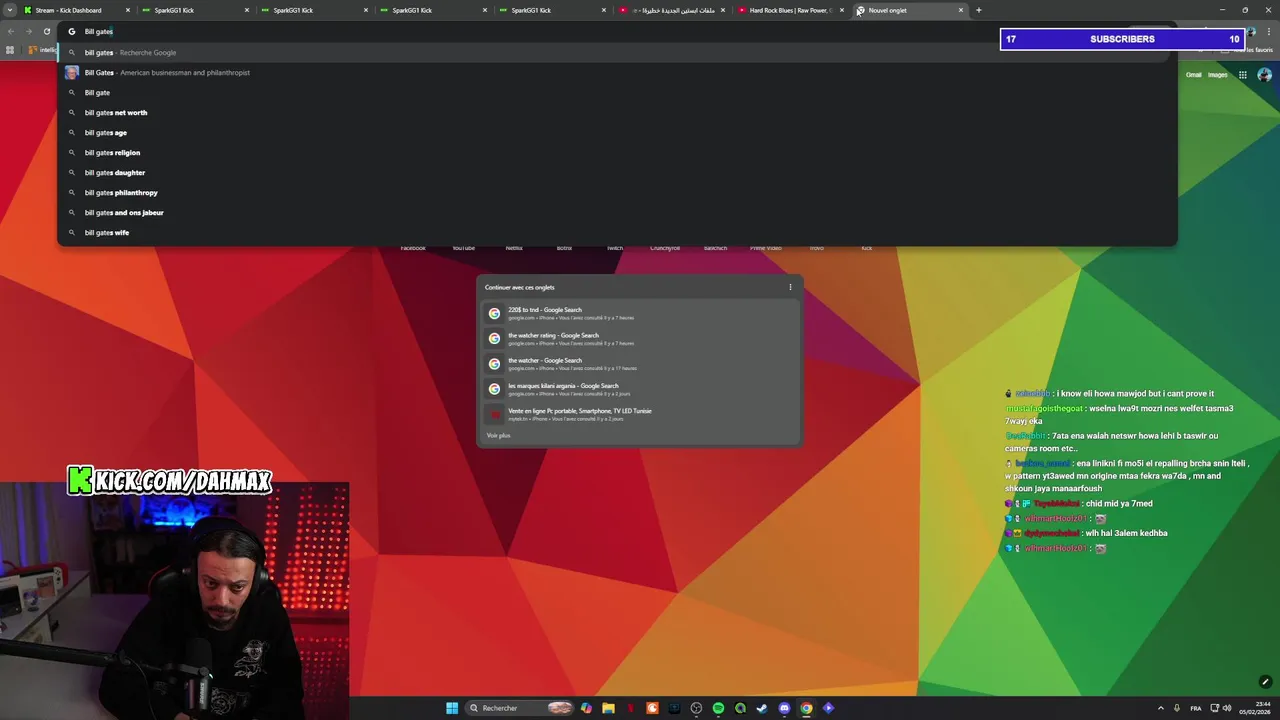This screenshot has width=1280, height=720.
Task: Open the three-dot menu on 'Continuer avec ces onglets'
Action: pyautogui.click(x=790, y=287)
